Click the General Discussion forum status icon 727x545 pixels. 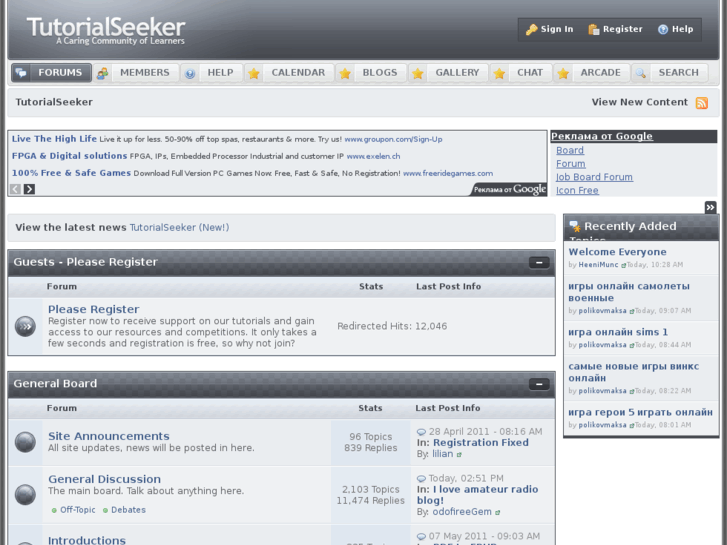pos(26,494)
